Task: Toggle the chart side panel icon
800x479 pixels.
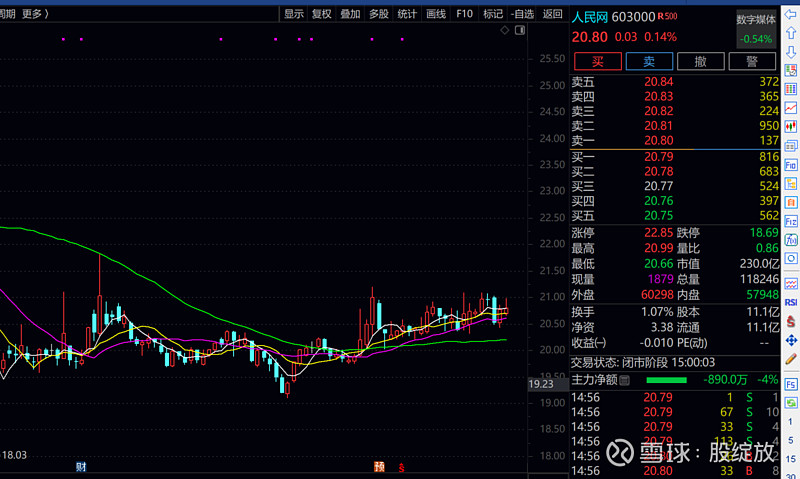Action: tap(519, 30)
